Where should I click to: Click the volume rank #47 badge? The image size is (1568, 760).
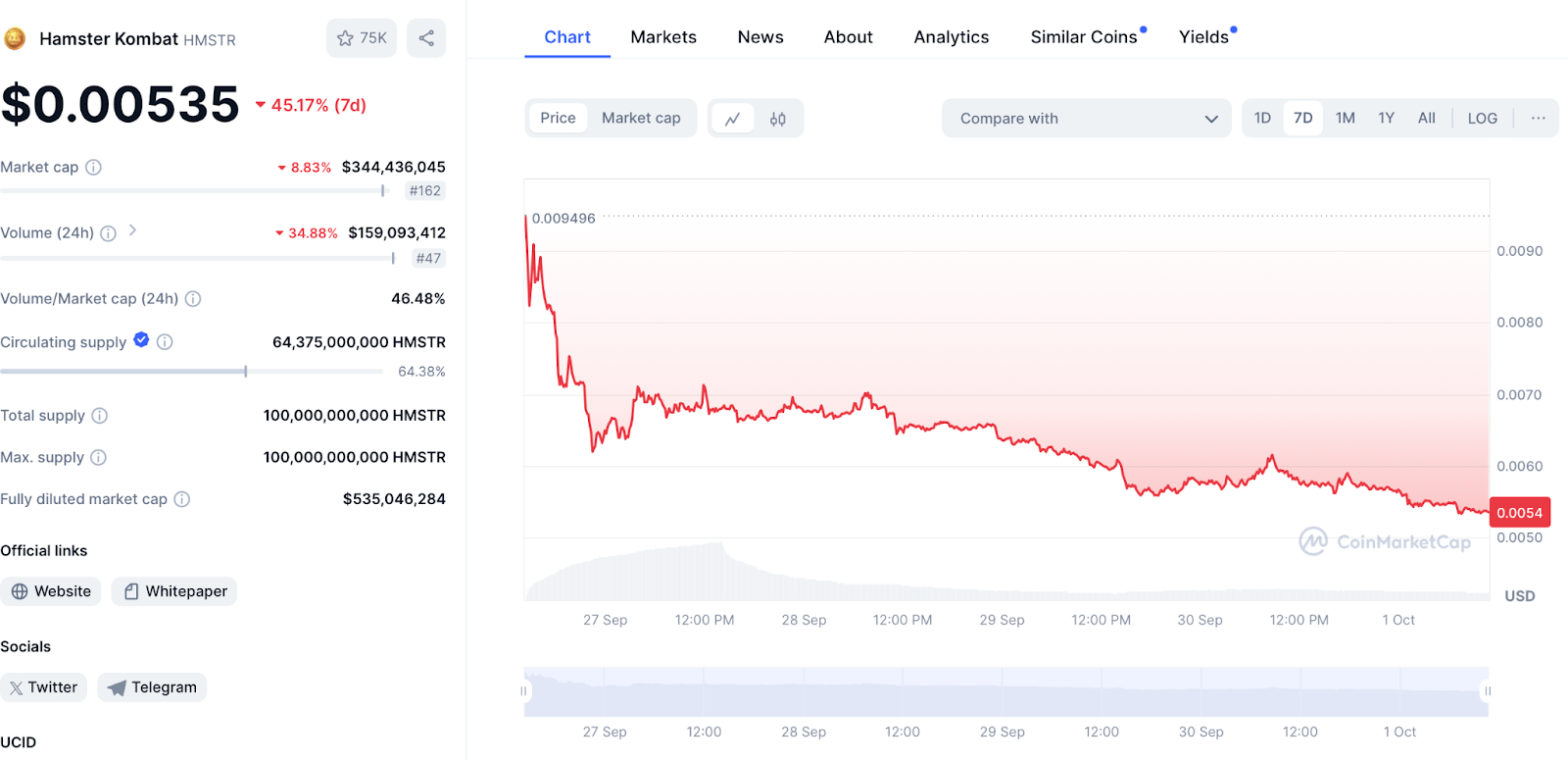tap(428, 259)
